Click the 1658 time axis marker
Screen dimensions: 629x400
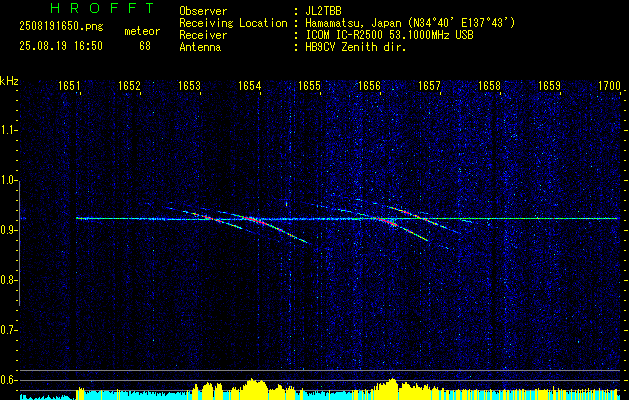pos(489,85)
